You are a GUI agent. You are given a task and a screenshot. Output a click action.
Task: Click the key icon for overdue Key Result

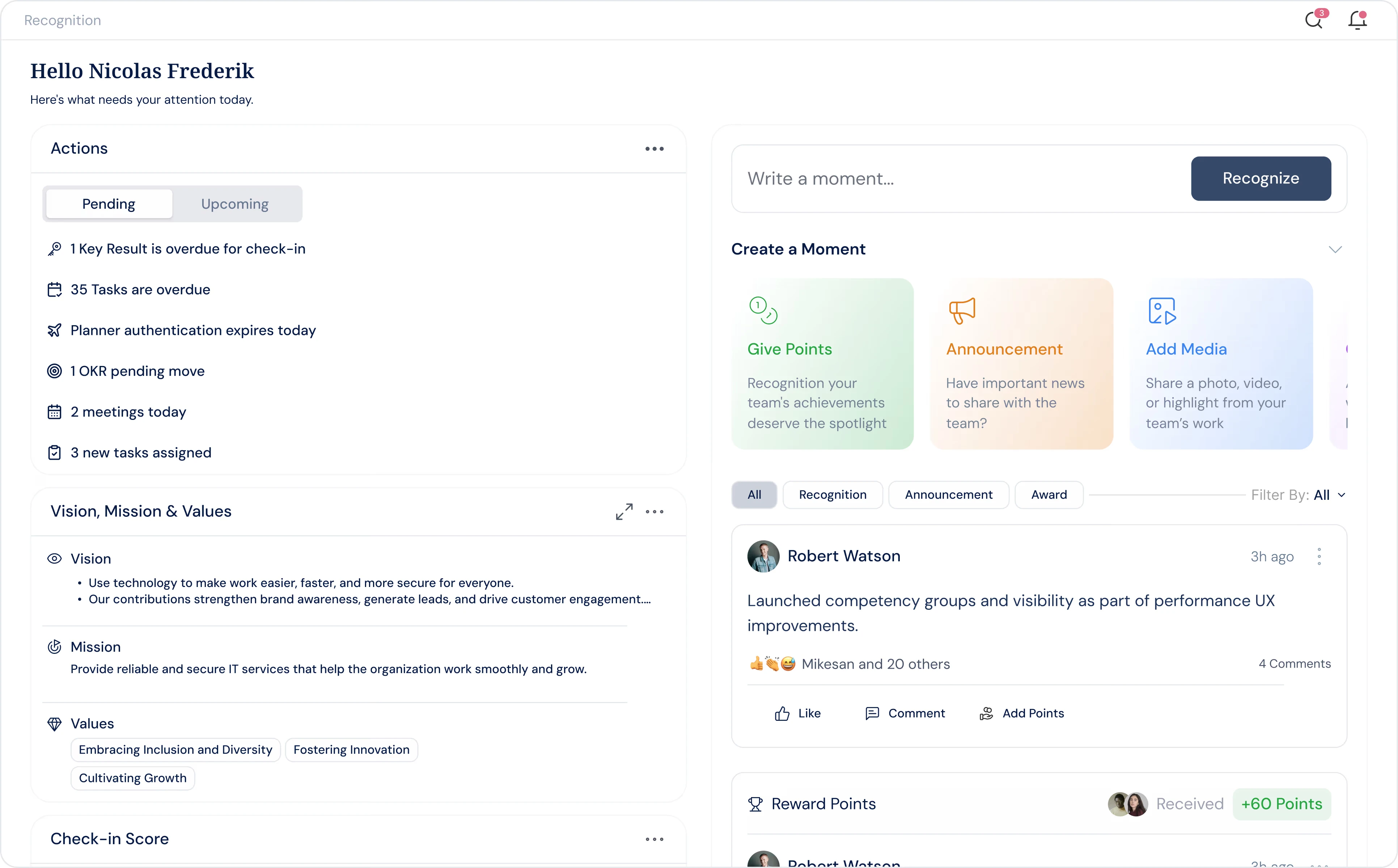click(55, 249)
